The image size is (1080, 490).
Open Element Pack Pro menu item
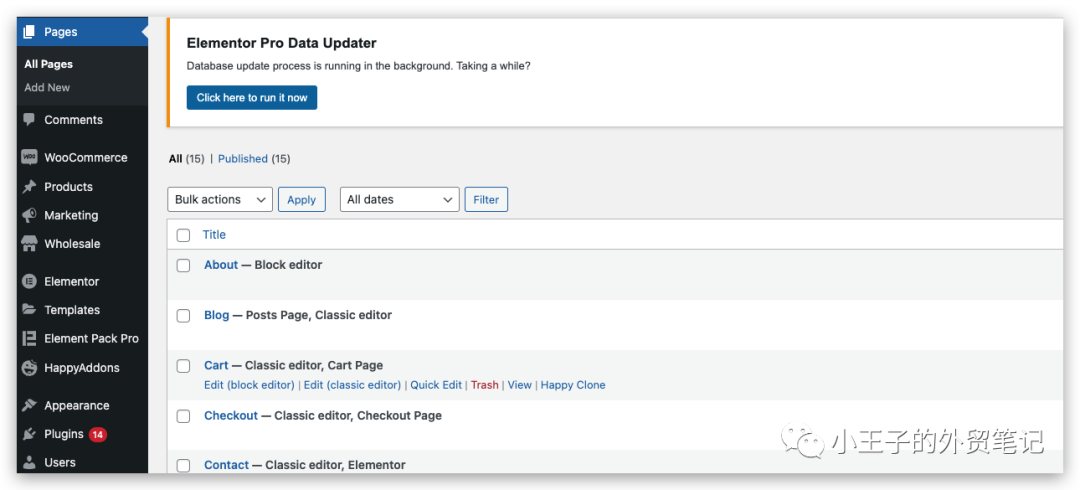[x=91, y=338]
